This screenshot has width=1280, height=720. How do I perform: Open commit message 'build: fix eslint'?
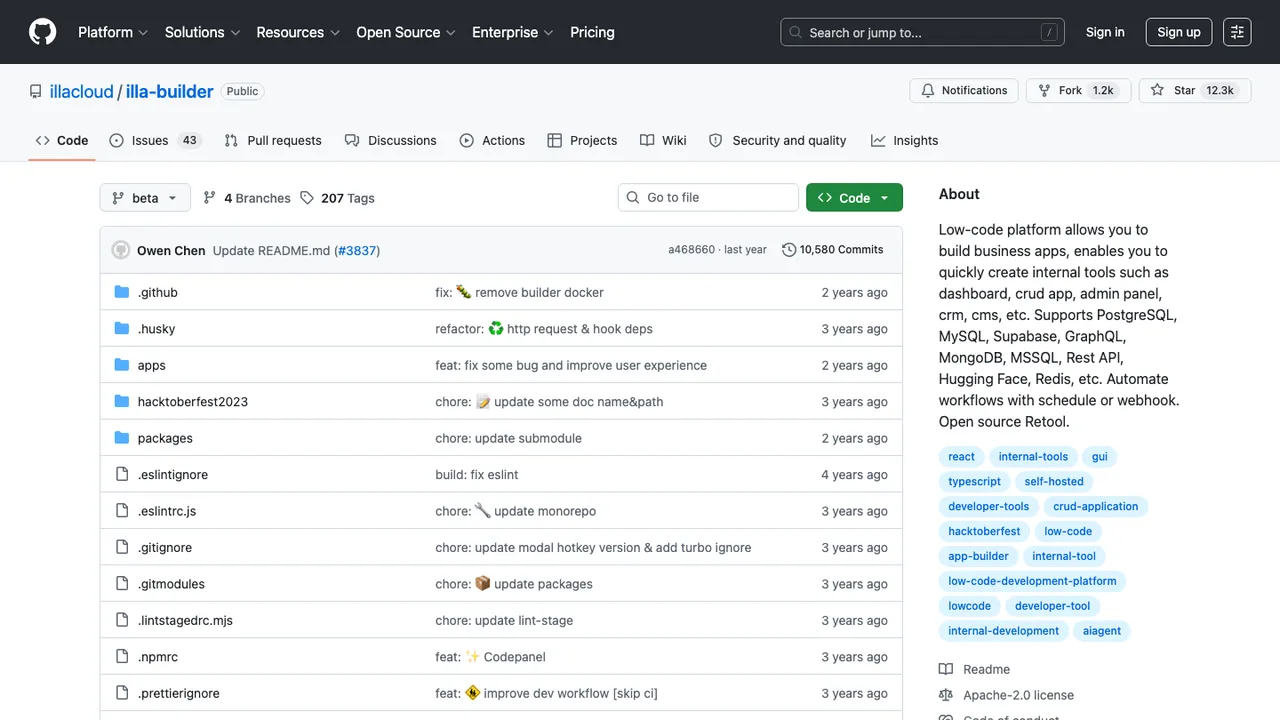[477, 474]
